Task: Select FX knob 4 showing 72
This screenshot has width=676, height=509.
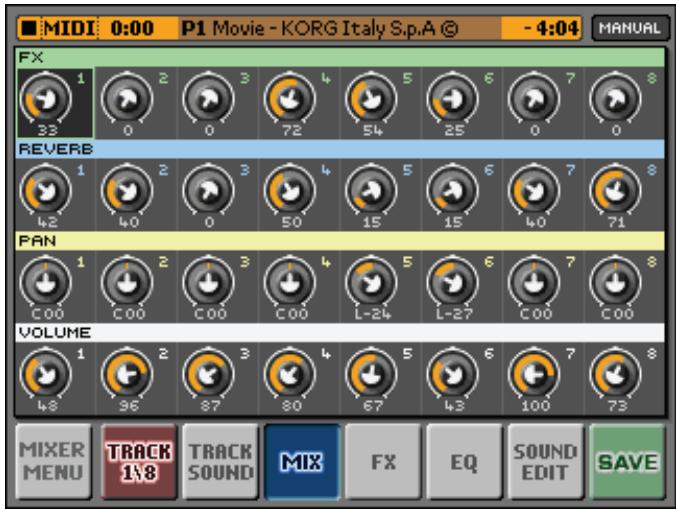Action: (290, 99)
